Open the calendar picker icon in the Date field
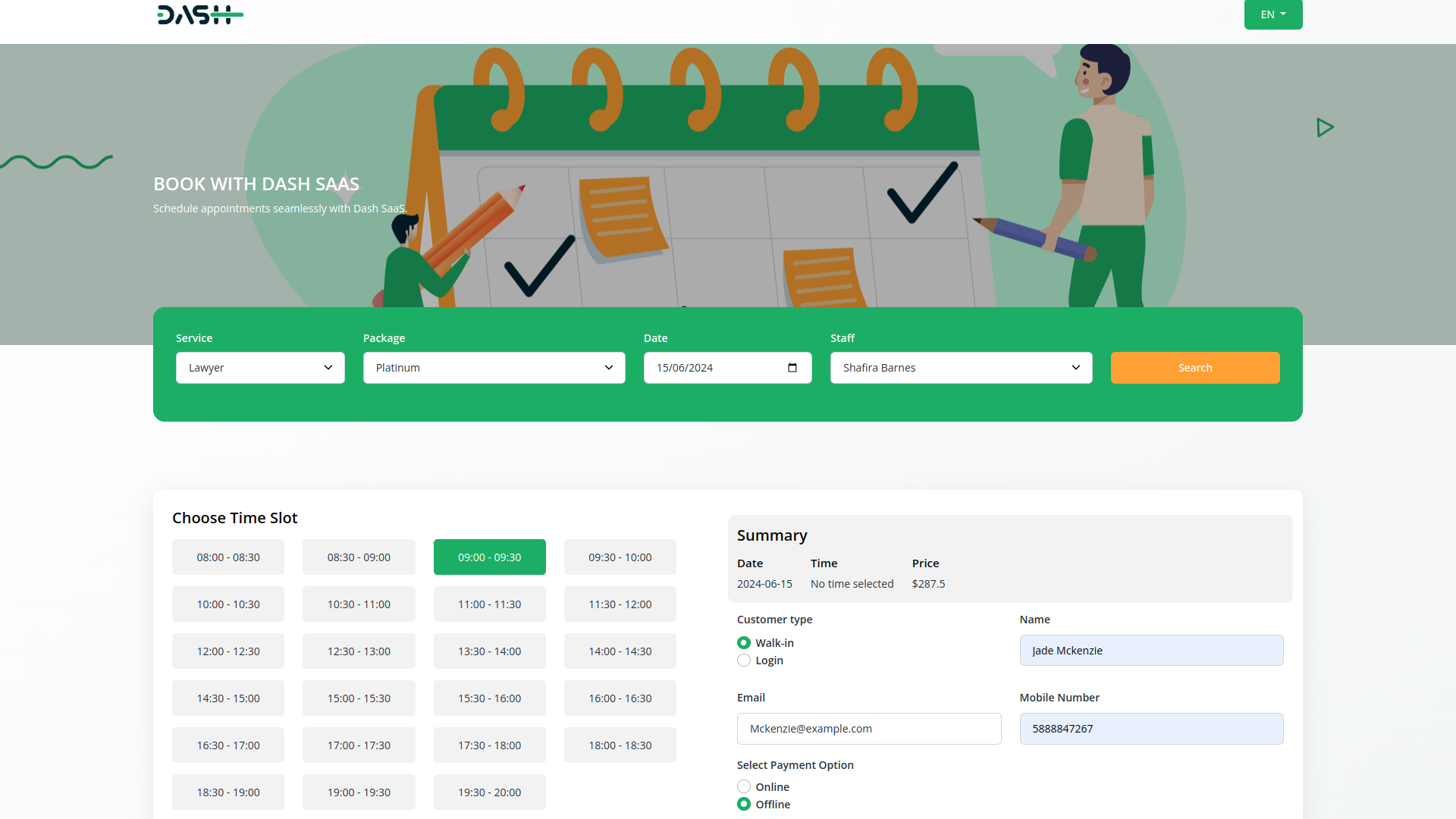Screen dimensions: 1456x819 [792, 368]
